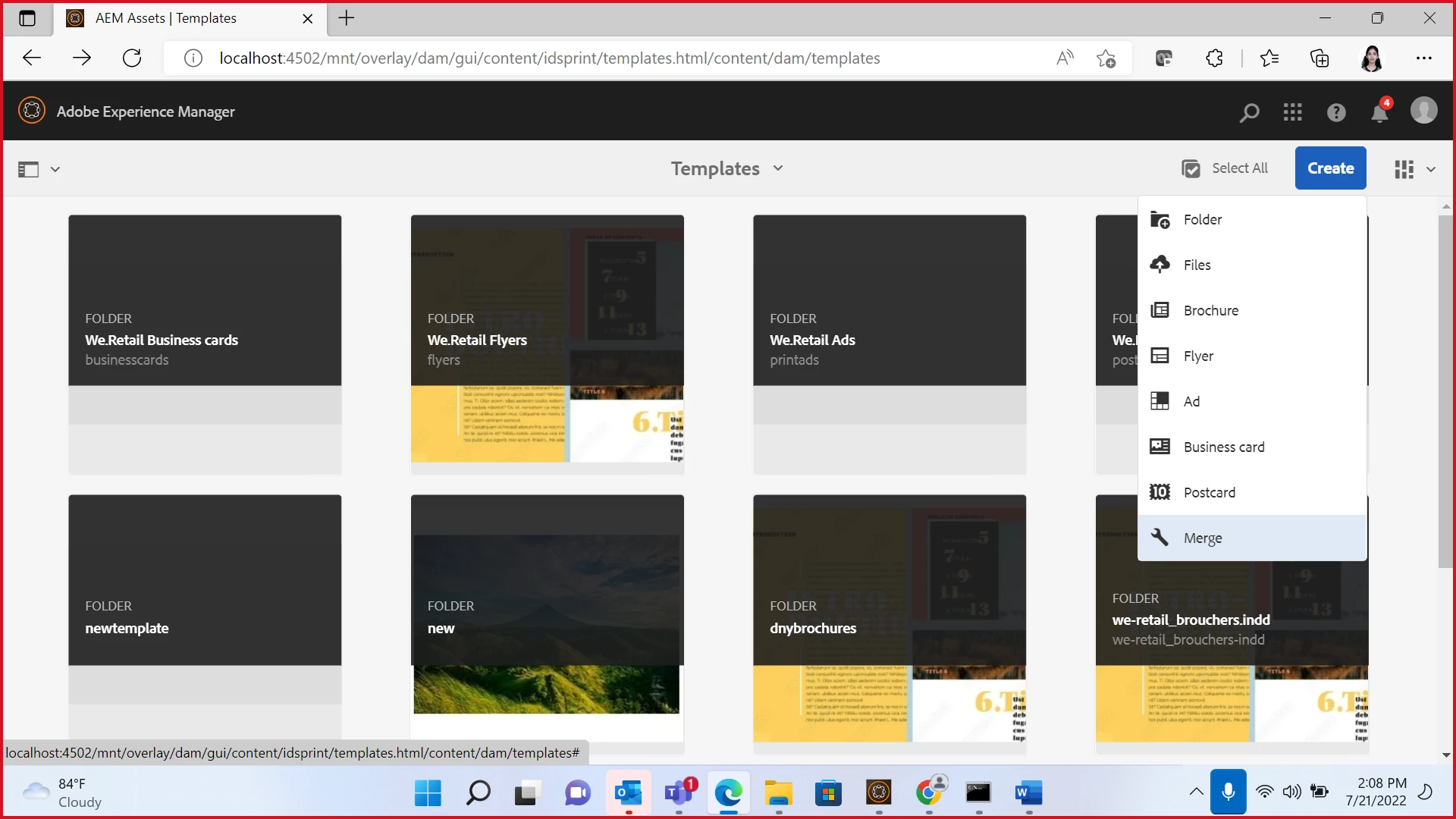The image size is (1456, 819).
Task: Choose Merge from the Create menu
Action: 1203,538
